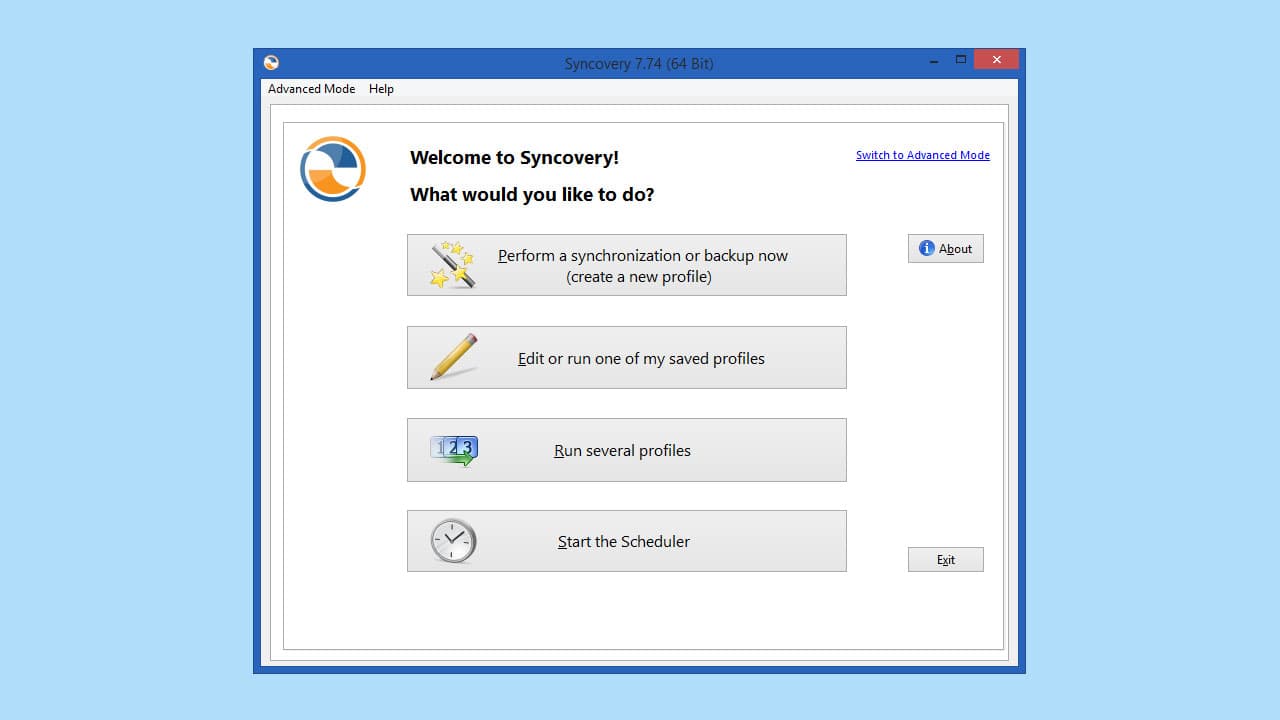The image size is (1280, 720).
Task: Click the Syncovery title bar
Action: (x=640, y=62)
